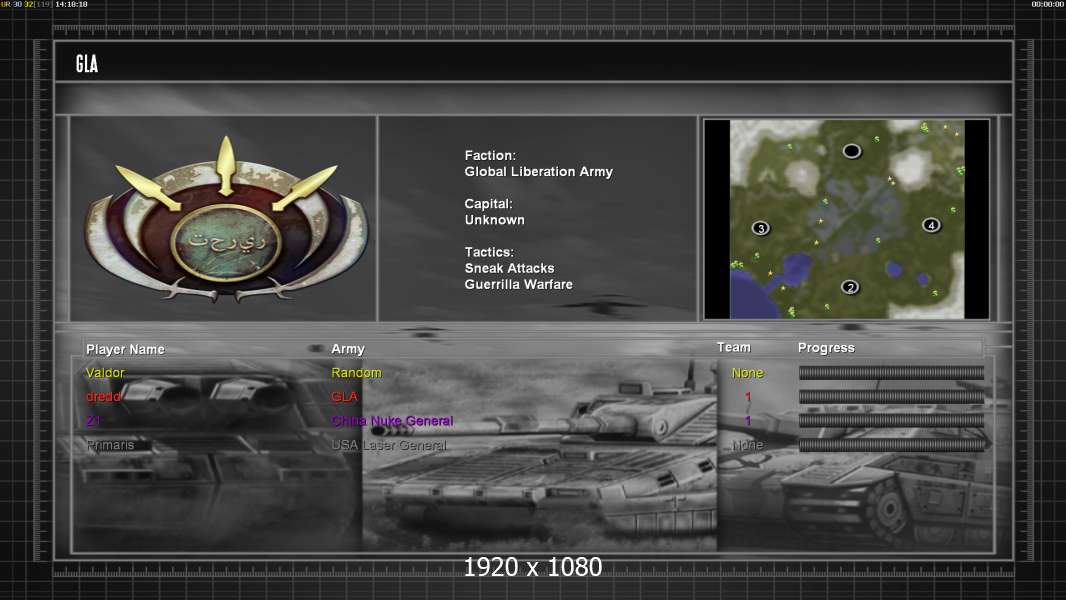
Task: Click dredd's team number 1
Action: pos(748,397)
